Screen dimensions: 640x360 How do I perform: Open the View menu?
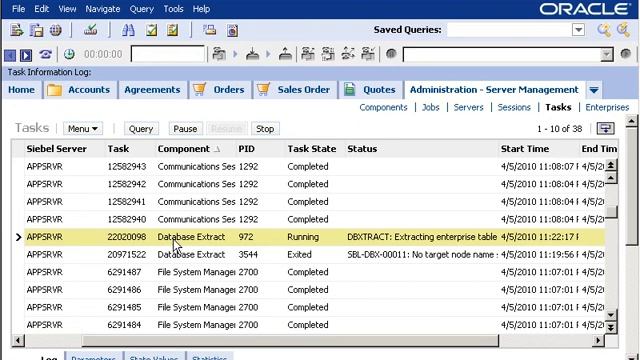(67, 9)
